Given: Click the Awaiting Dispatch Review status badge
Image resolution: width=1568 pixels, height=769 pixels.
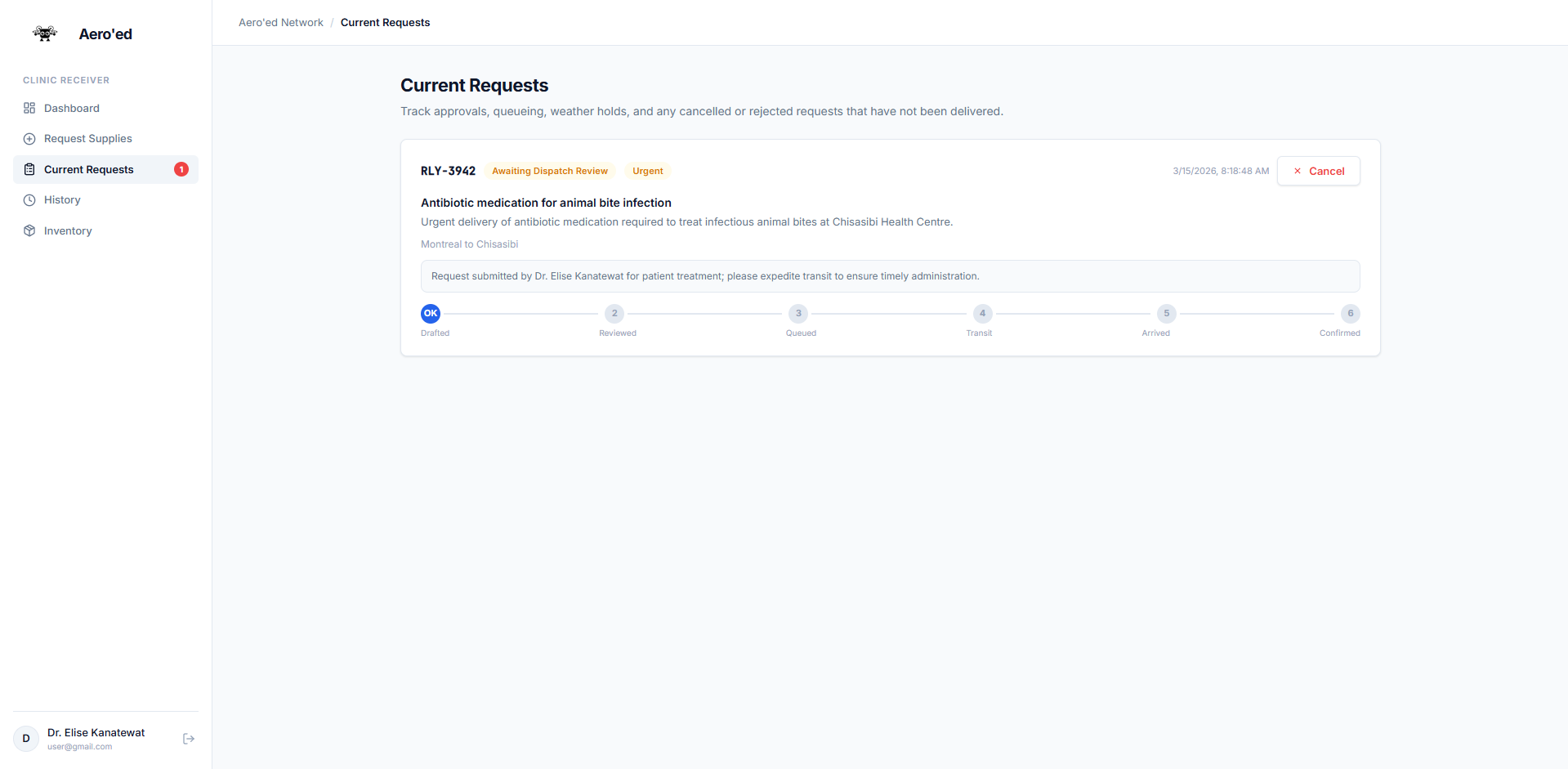Looking at the screenshot, I should click(x=550, y=171).
